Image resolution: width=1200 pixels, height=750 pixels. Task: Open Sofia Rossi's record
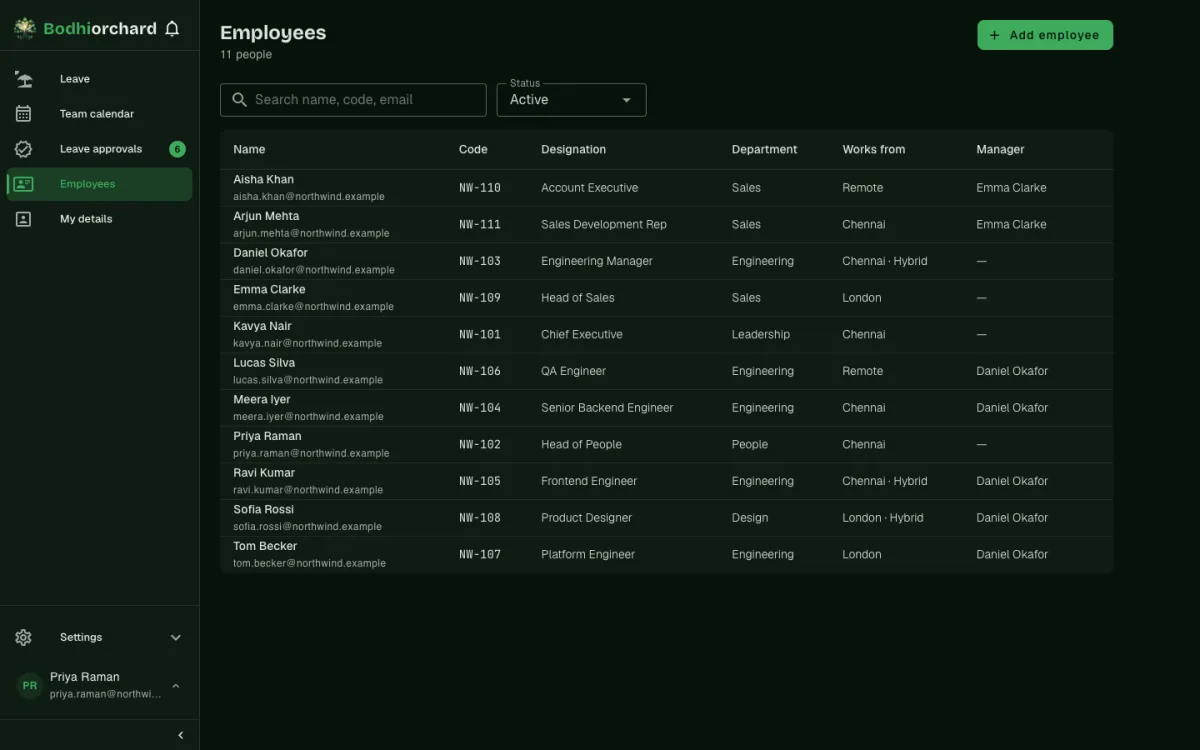264,510
